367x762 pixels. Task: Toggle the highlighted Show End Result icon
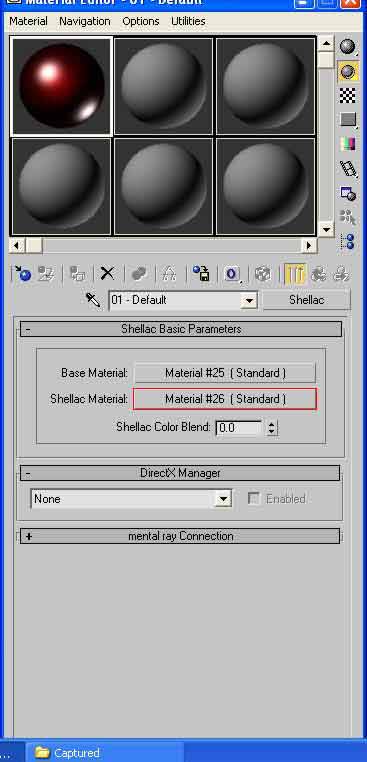[295, 274]
